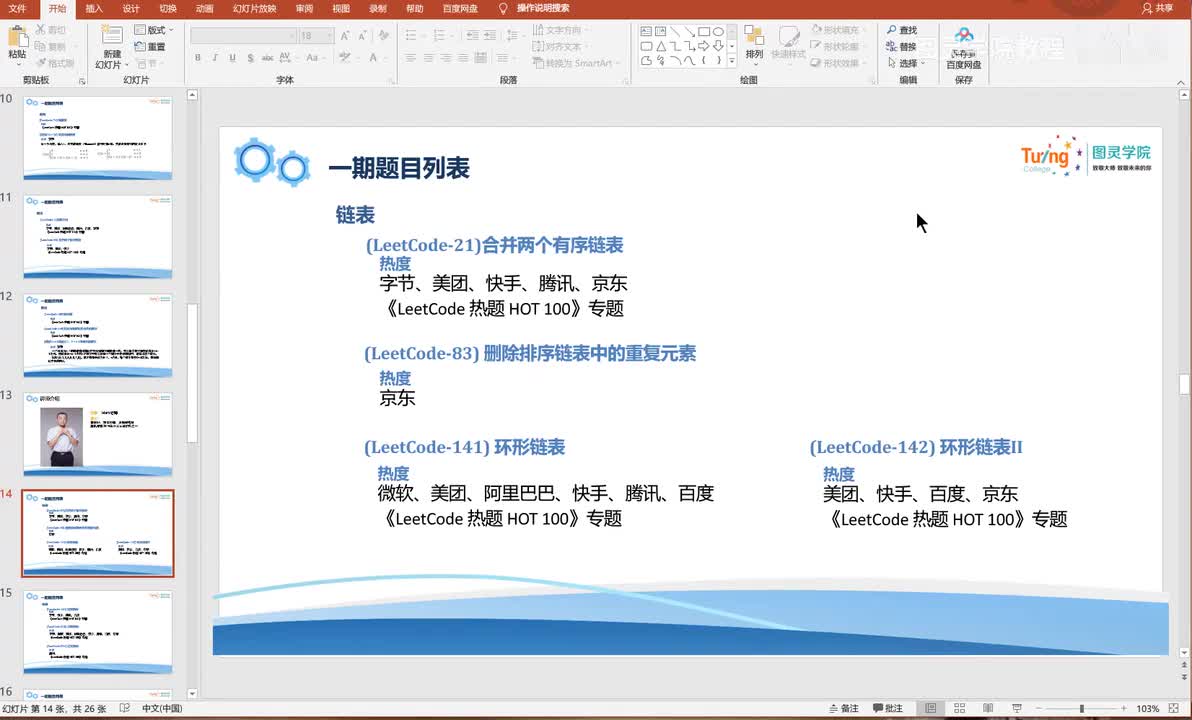Click the Reset (重置) slide icon
This screenshot has height=720, width=1192.
140,46
